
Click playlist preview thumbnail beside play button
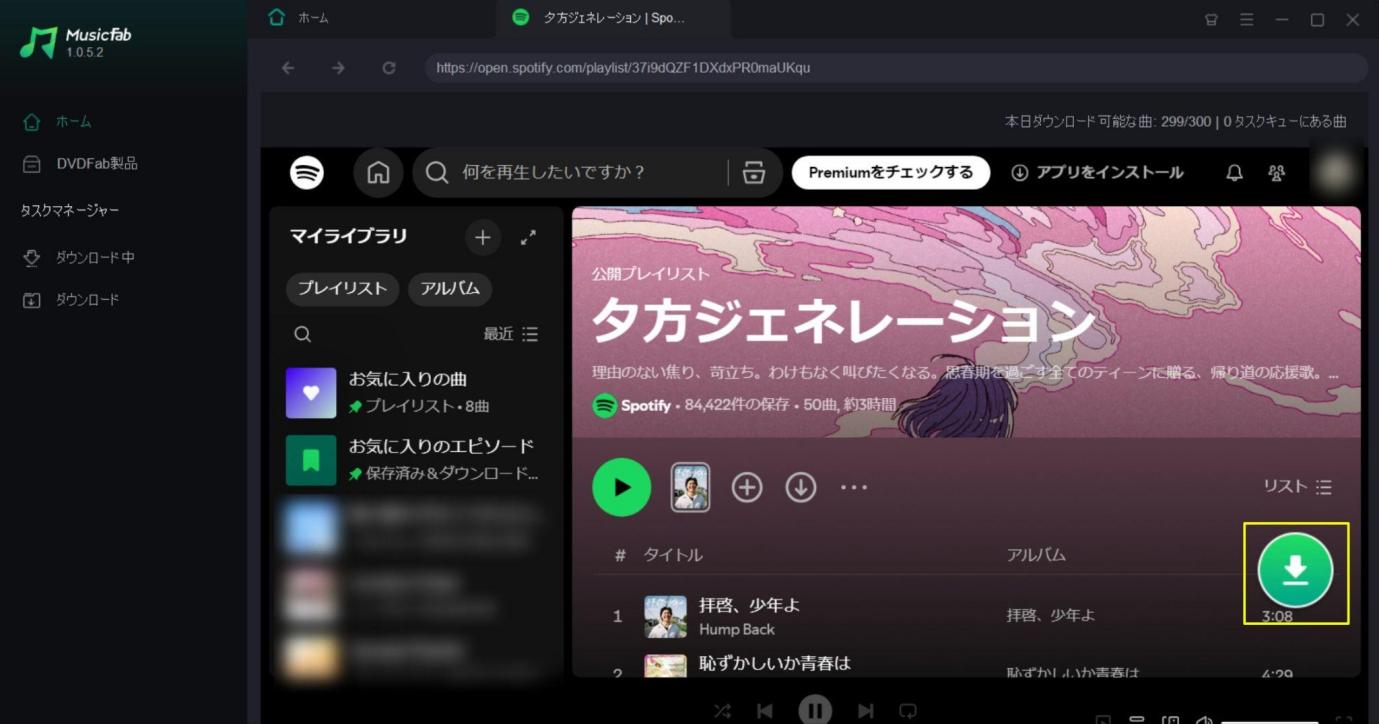690,487
